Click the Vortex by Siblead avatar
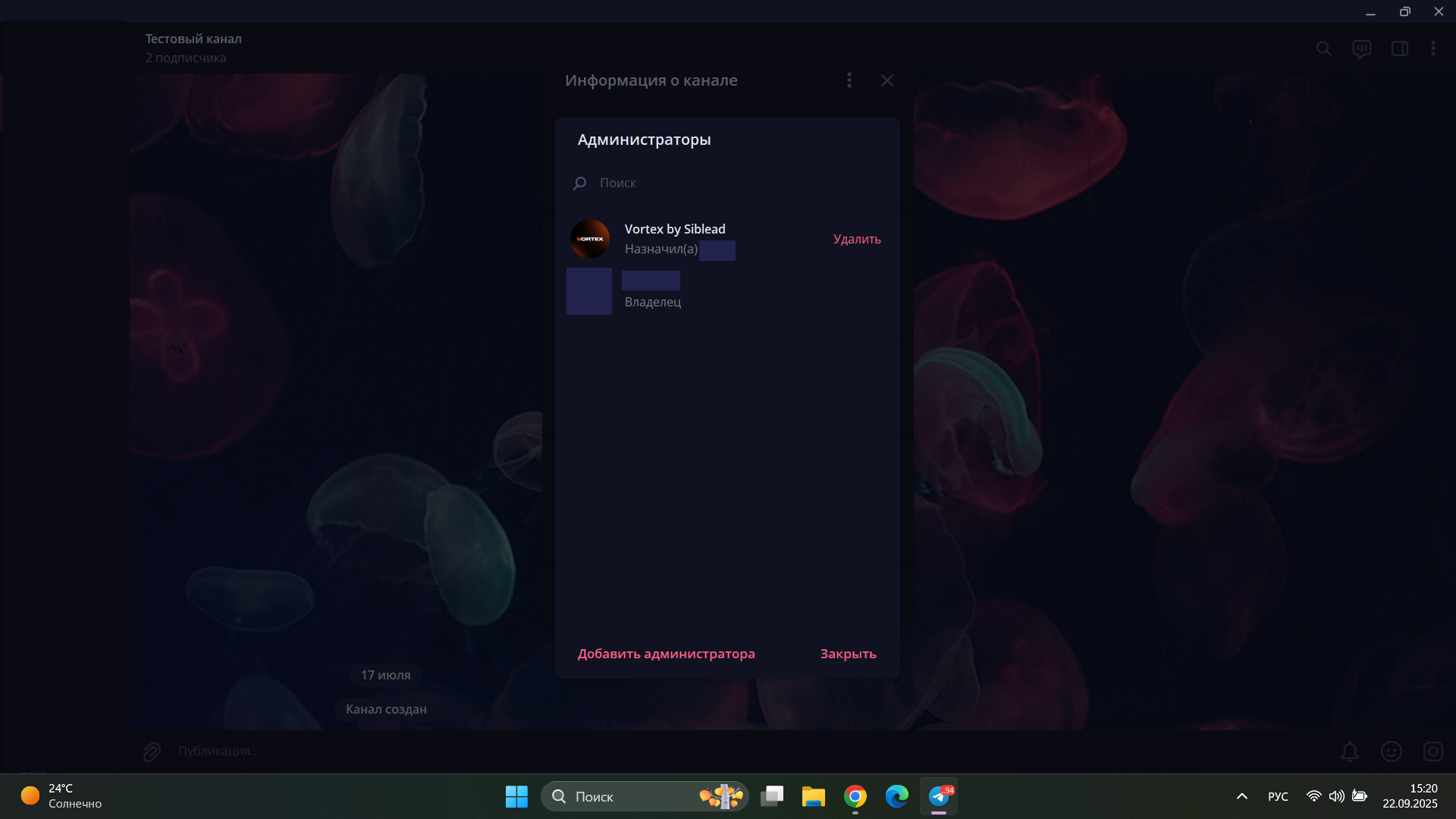 [590, 239]
